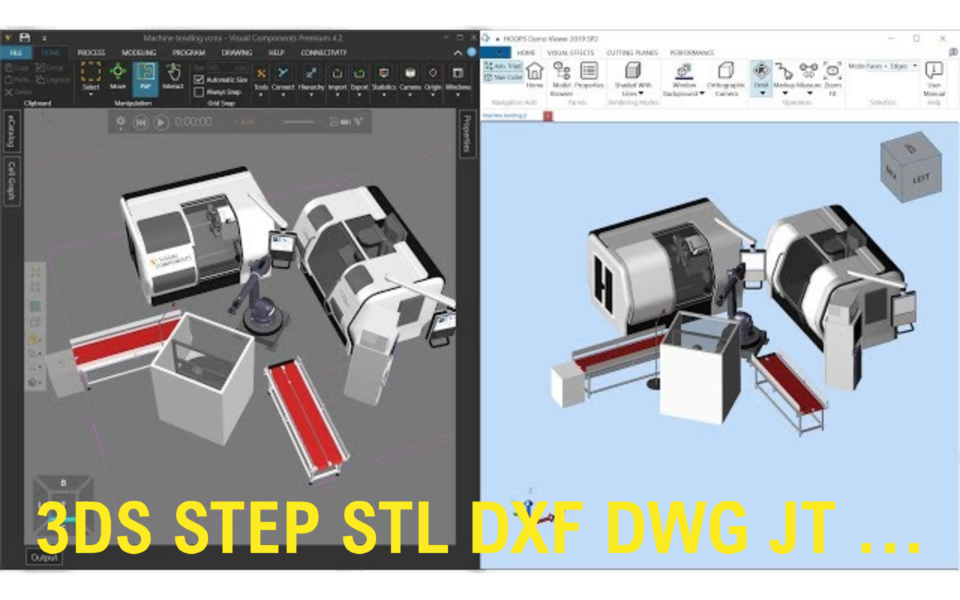The width and height of the screenshot is (960, 600).
Task: Expand the Select tool dropdown arrow
Action: coord(91,95)
